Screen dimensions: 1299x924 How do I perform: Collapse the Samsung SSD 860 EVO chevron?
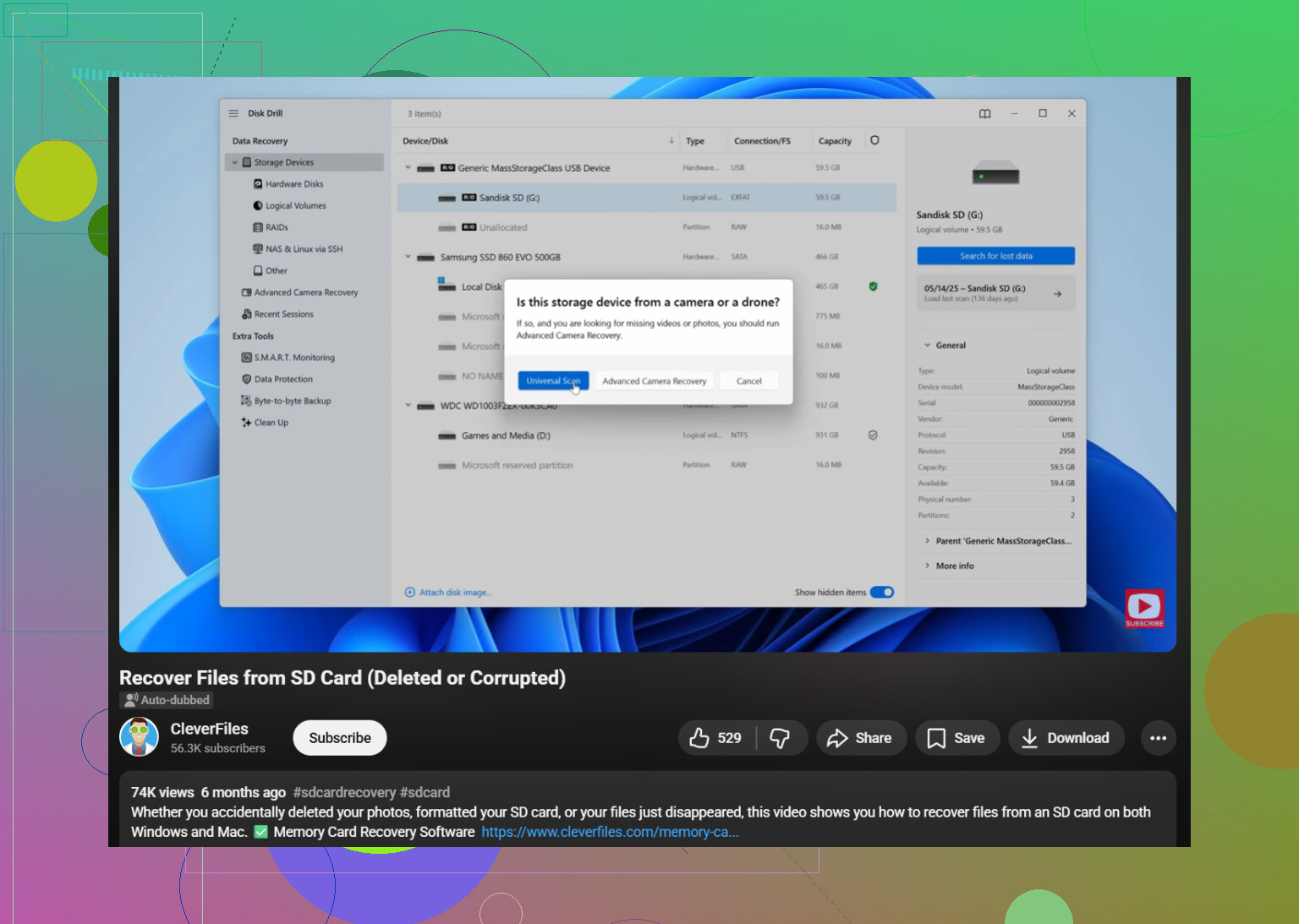point(408,257)
